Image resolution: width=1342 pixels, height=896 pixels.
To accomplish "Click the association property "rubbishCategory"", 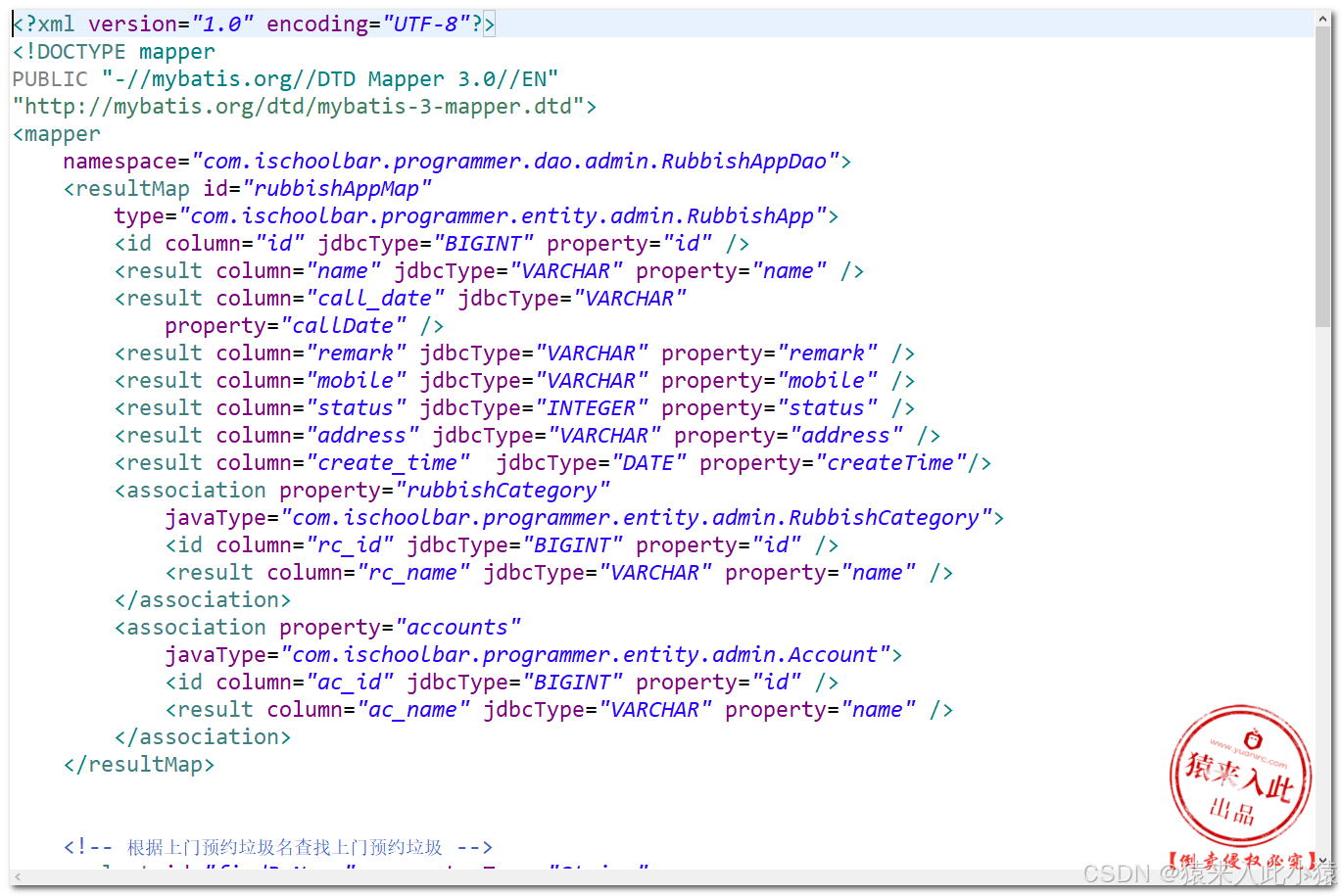I will click(503, 490).
